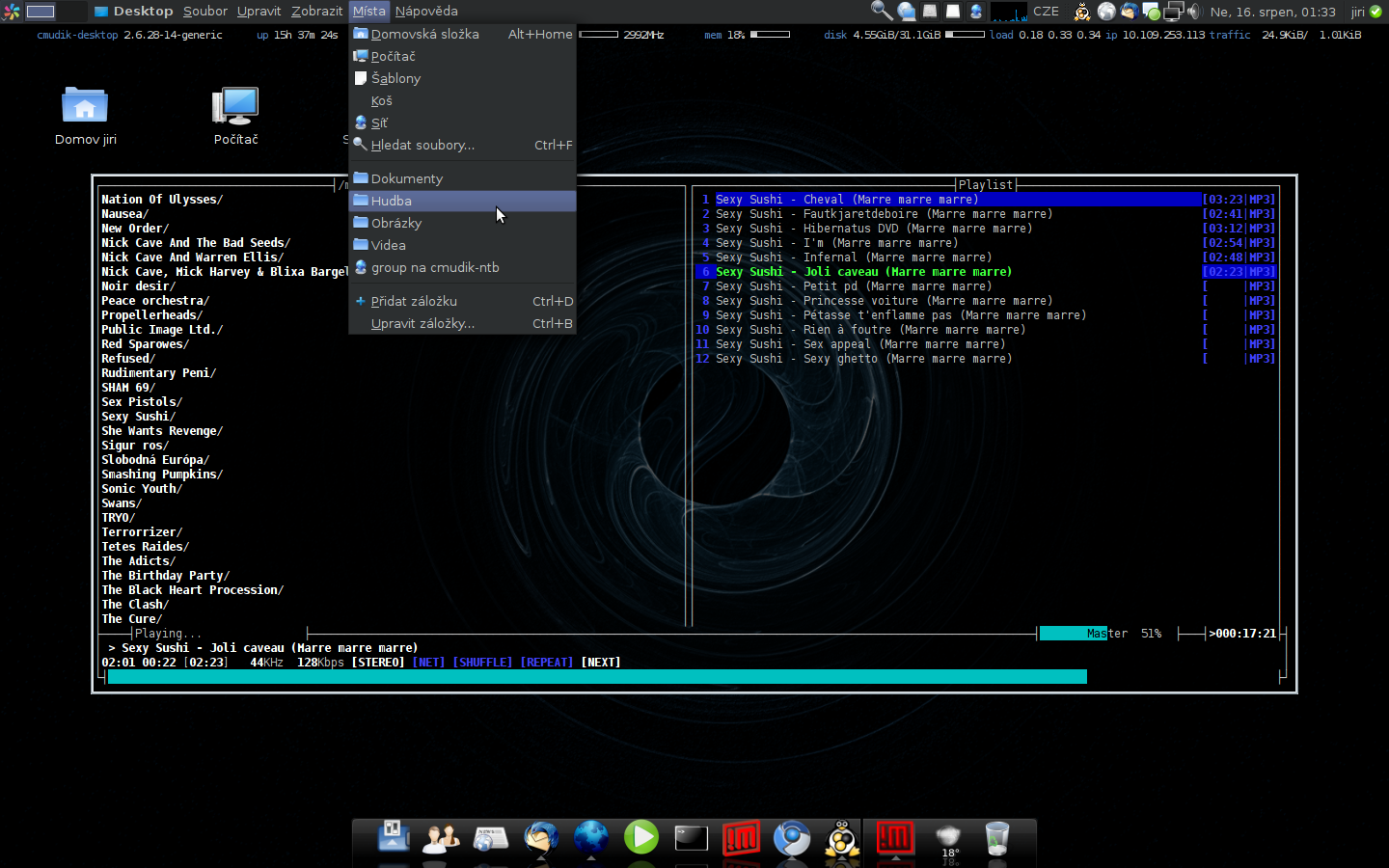The height and width of the screenshot is (868, 1389).
Task: Open the system monitor graph applet
Action: tap(1009, 12)
